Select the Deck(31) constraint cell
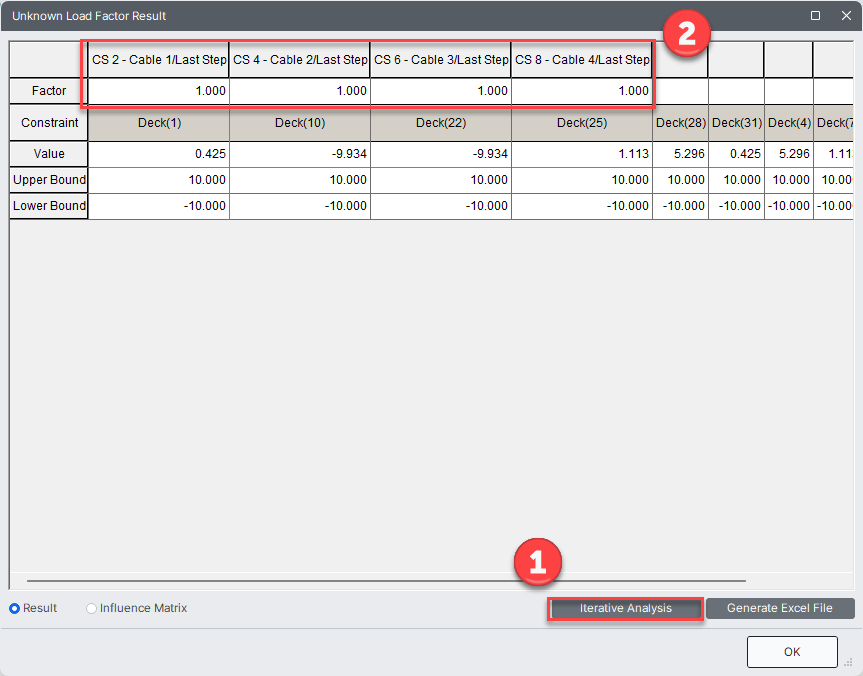863x676 pixels. click(x=736, y=123)
